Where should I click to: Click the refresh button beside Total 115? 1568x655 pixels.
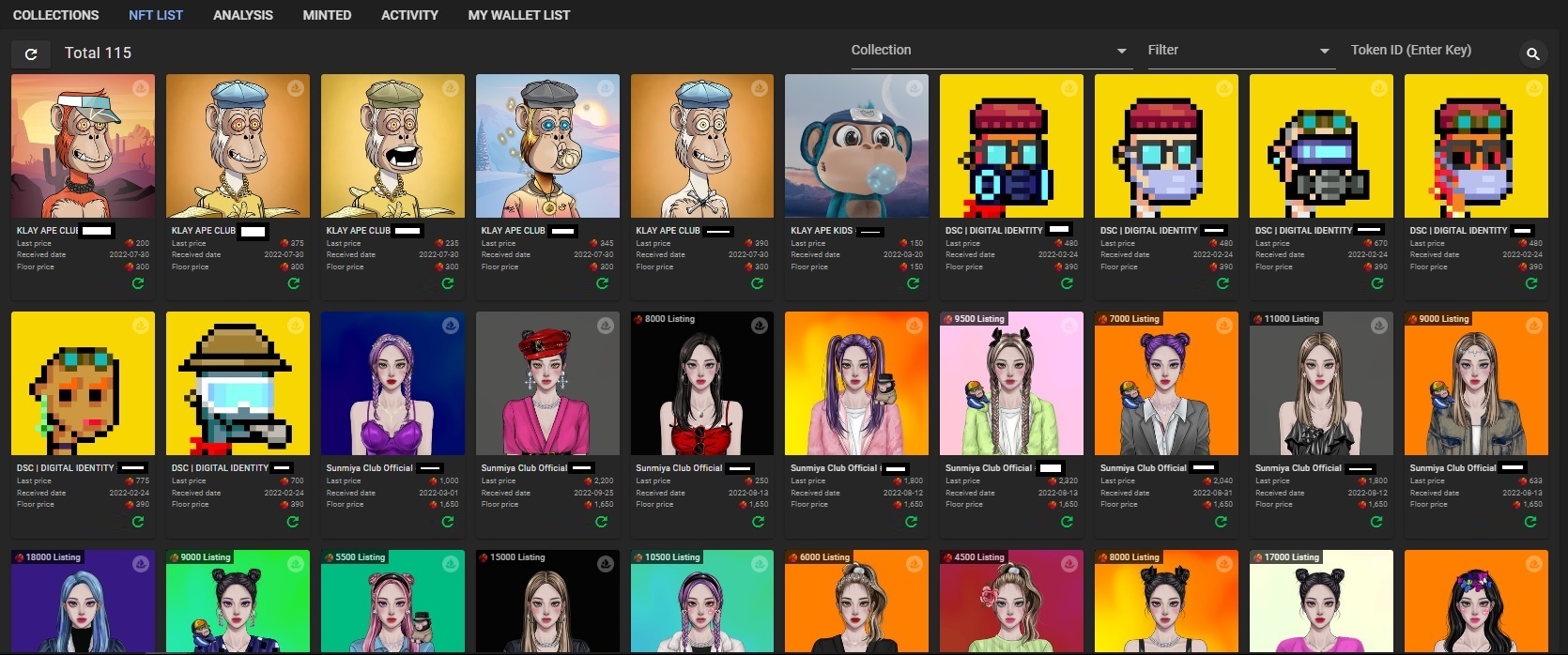pos(31,54)
